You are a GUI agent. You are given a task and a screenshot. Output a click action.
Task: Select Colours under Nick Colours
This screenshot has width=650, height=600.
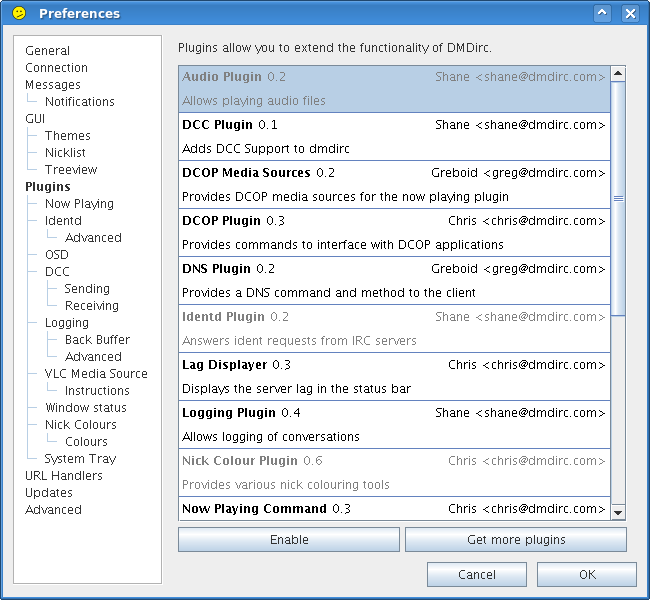click(86, 442)
